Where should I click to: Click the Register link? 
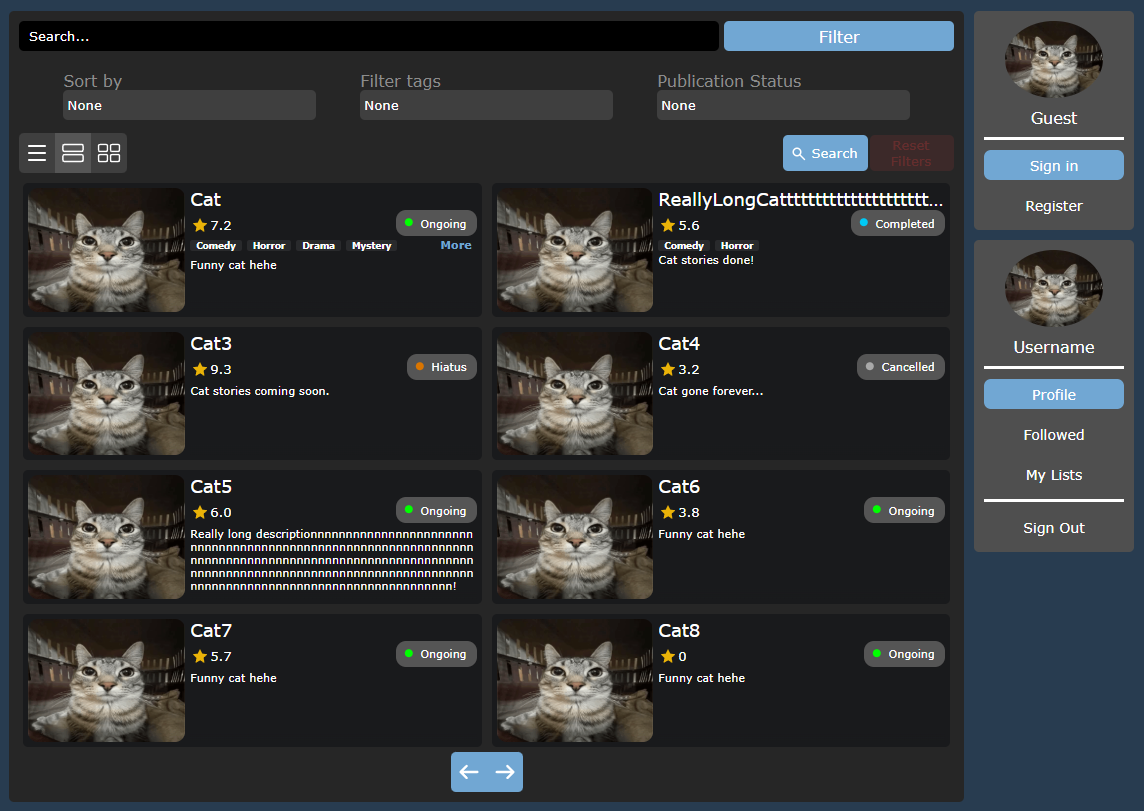pyautogui.click(x=1053, y=206)
